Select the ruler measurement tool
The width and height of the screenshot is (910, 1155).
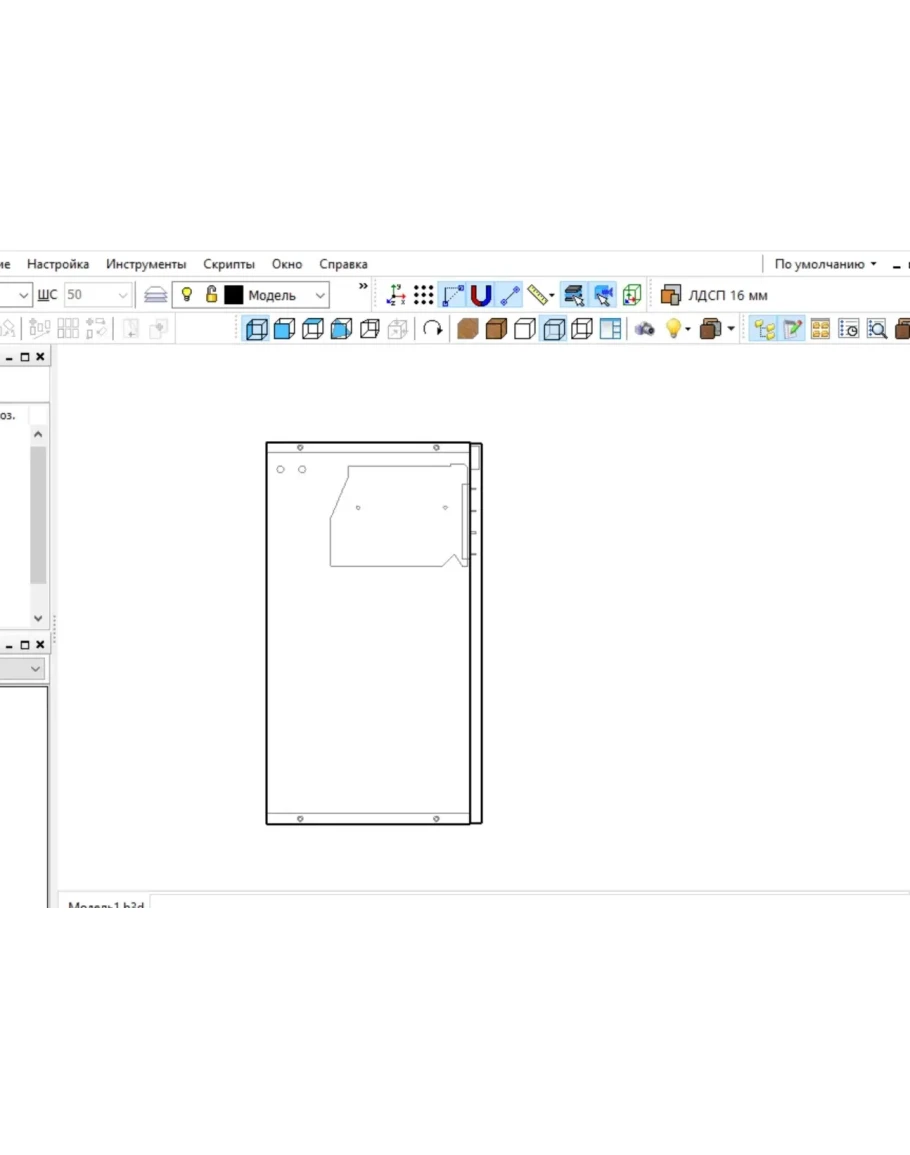(539, 295)
